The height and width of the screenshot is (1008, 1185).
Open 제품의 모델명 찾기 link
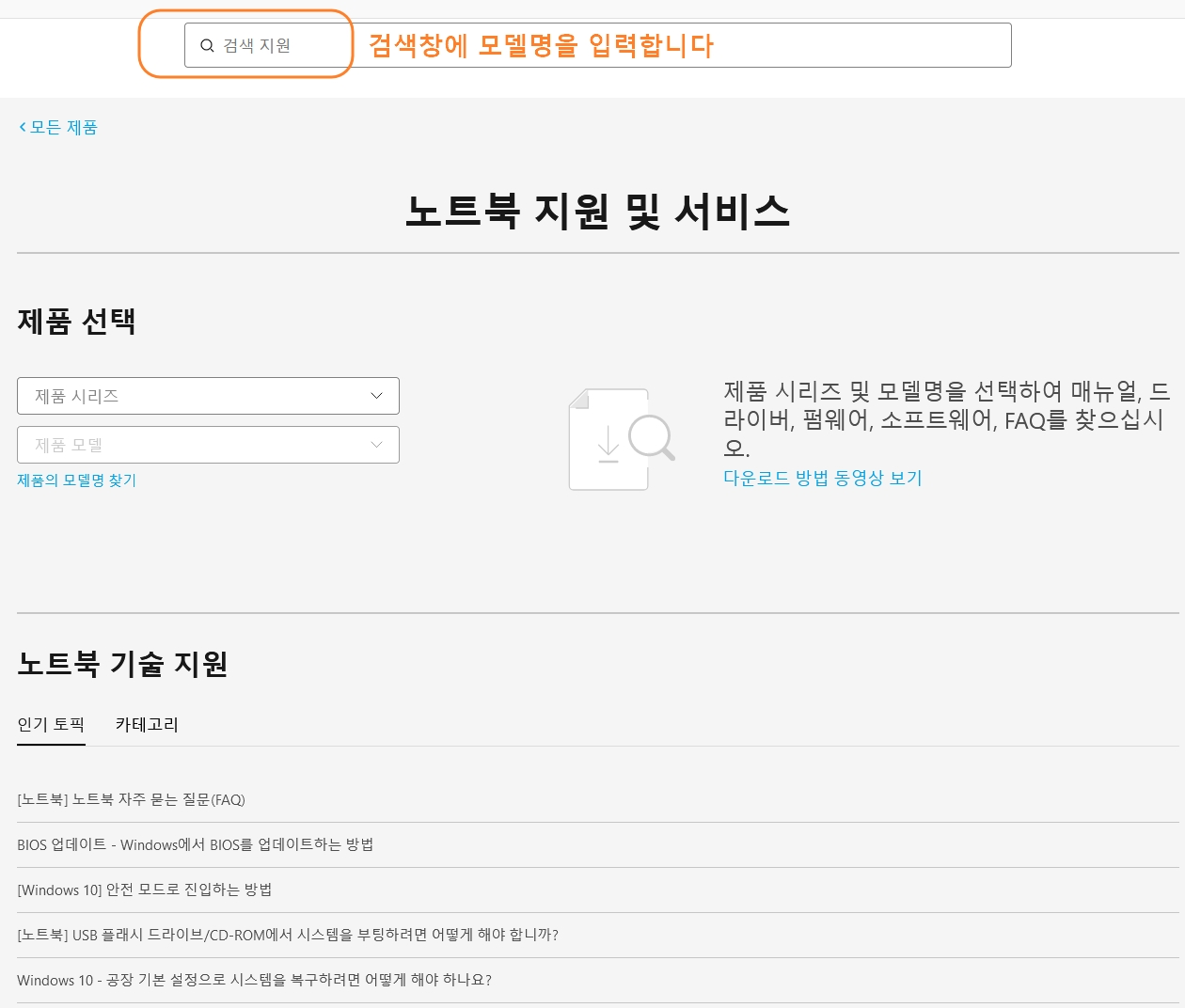[76, 480]
